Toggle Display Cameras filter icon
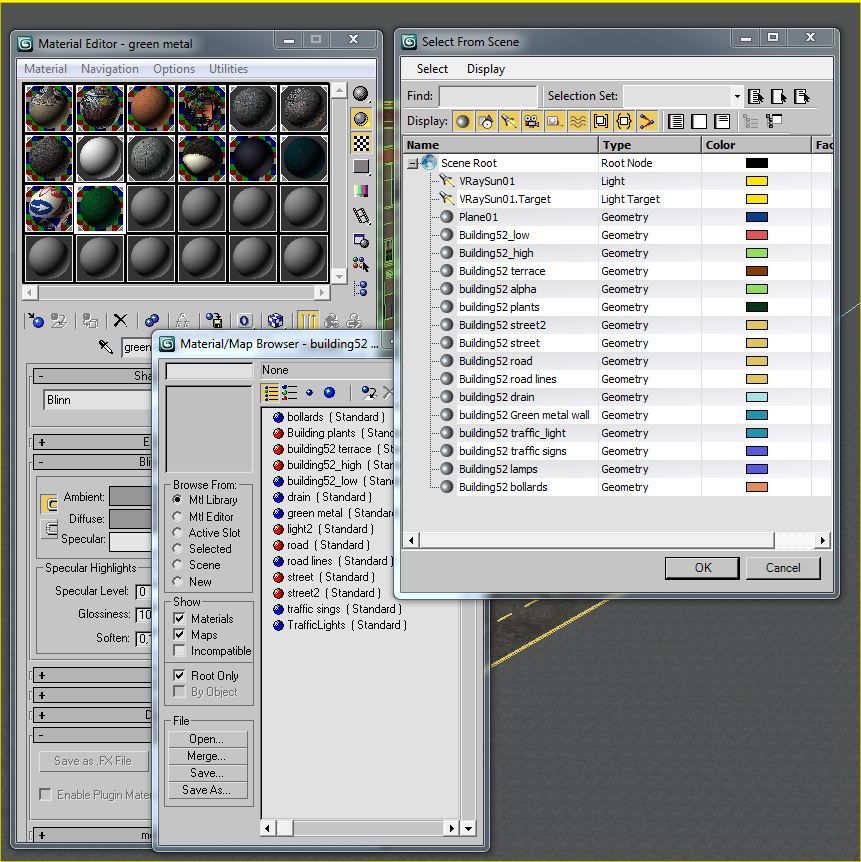Viewport: 861px width, 862px height. pyautogui.click(x=531, y=121)
